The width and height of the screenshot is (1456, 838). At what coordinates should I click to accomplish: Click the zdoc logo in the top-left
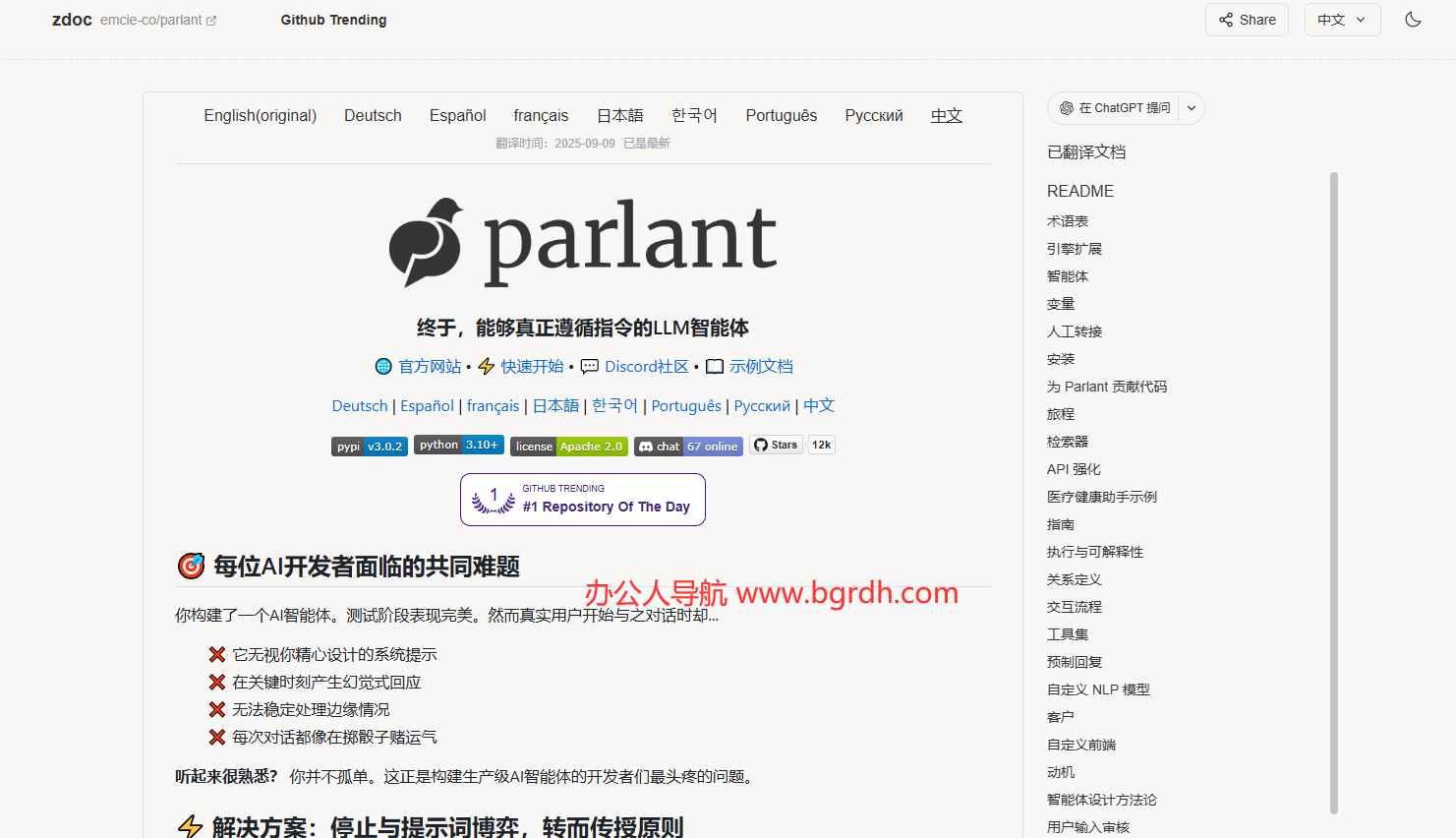[x=72, y=20]
